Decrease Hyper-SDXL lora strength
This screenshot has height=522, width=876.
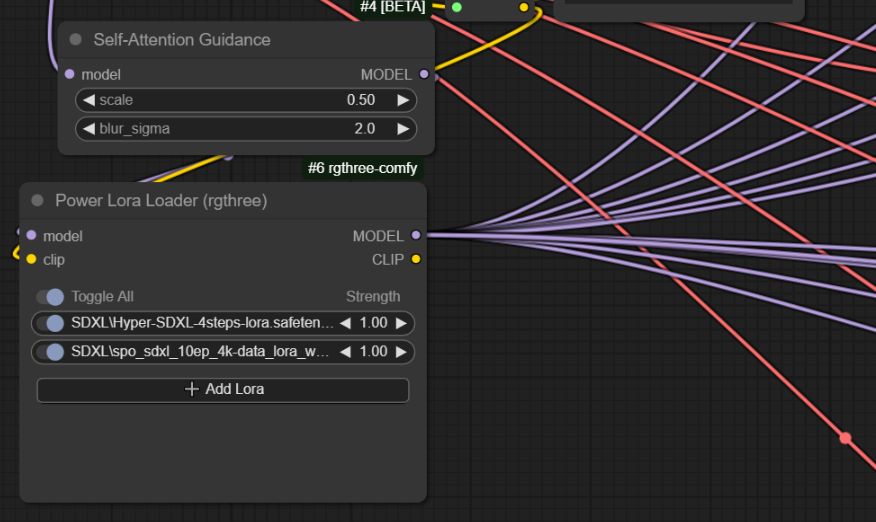[345, 323]
